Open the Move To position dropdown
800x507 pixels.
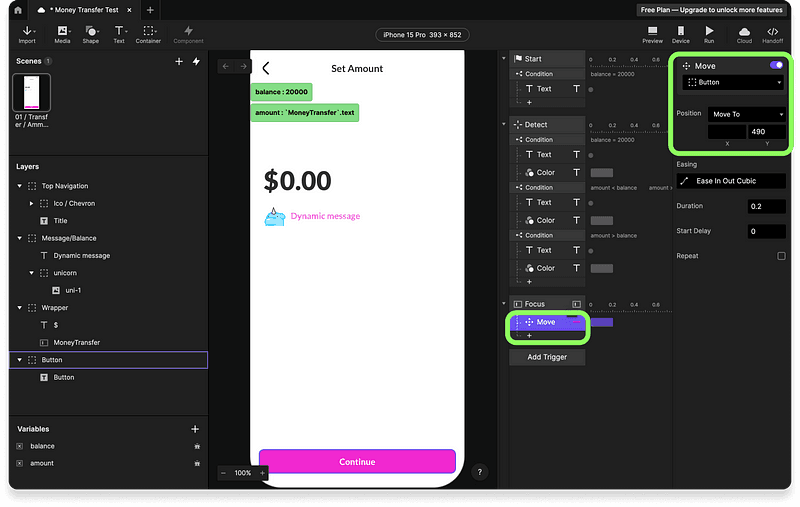[x=746, y=114]
